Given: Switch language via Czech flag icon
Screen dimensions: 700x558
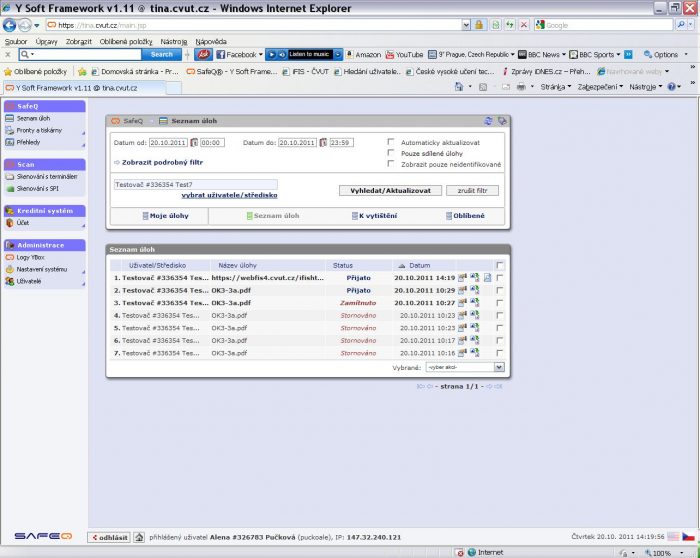Looking at the screenshot, I should pos(688,537).
